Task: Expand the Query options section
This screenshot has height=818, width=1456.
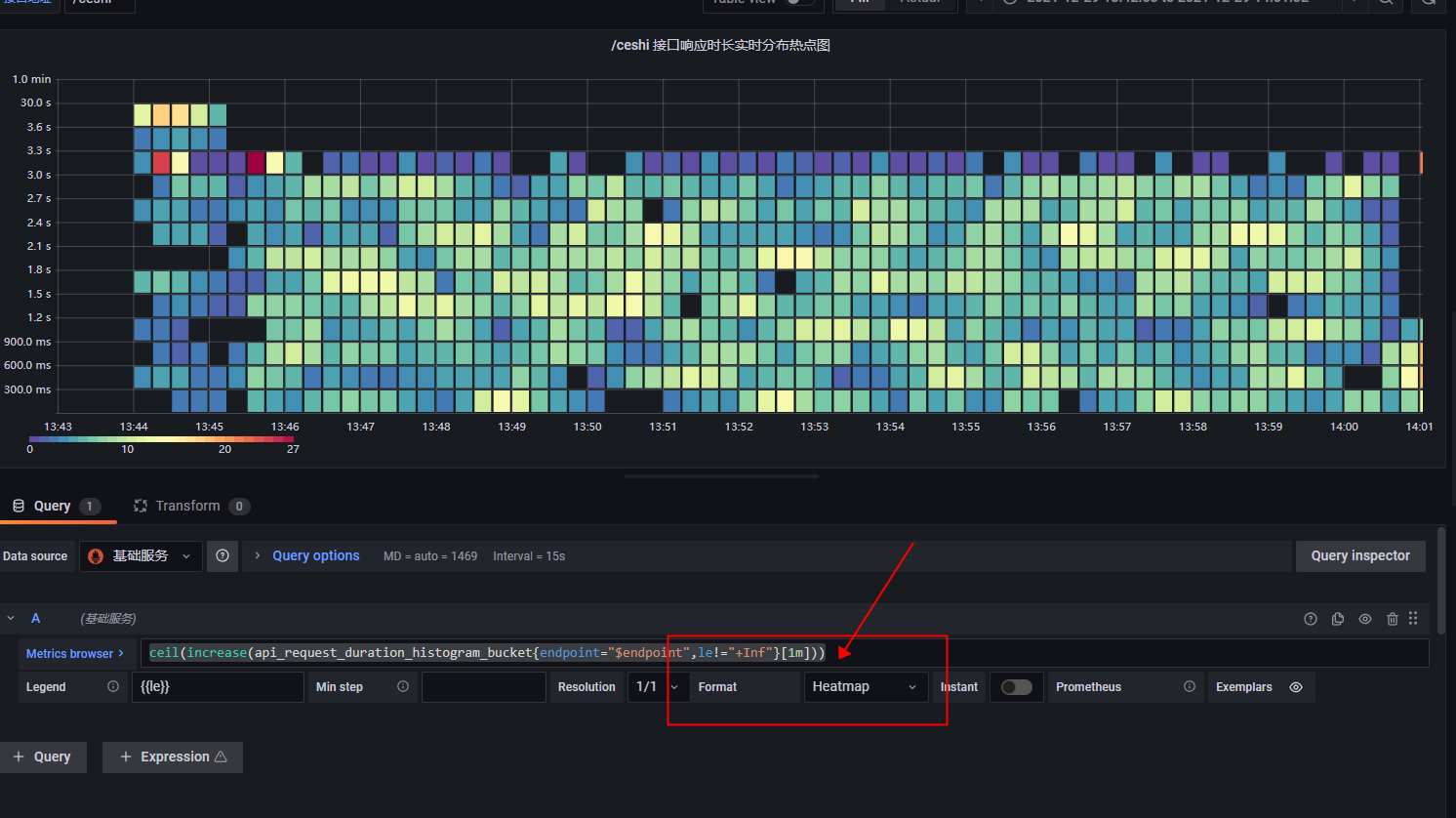Action: click(x=315, y=555)
